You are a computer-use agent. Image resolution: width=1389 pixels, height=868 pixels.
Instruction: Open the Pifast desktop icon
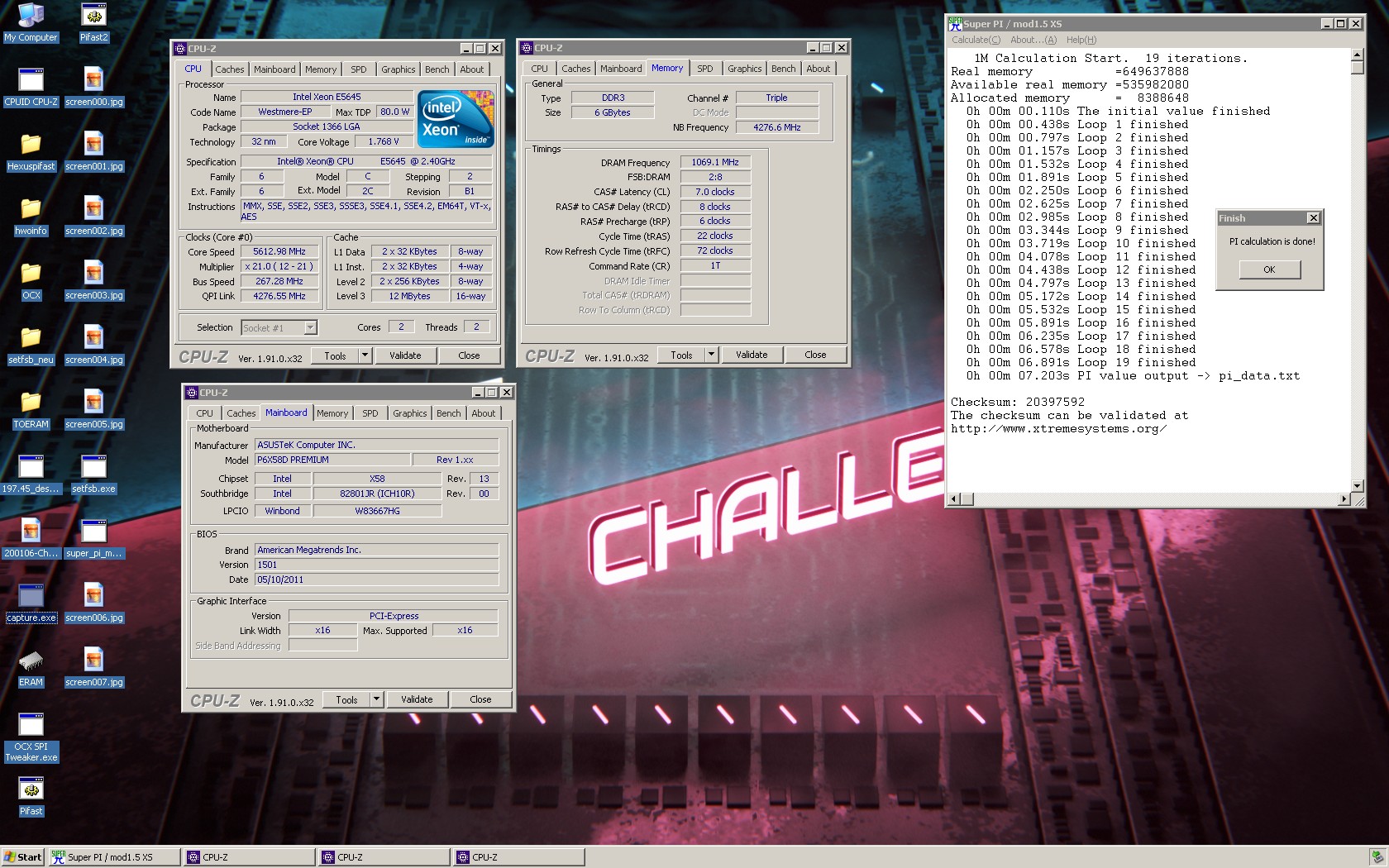point(31,796)
